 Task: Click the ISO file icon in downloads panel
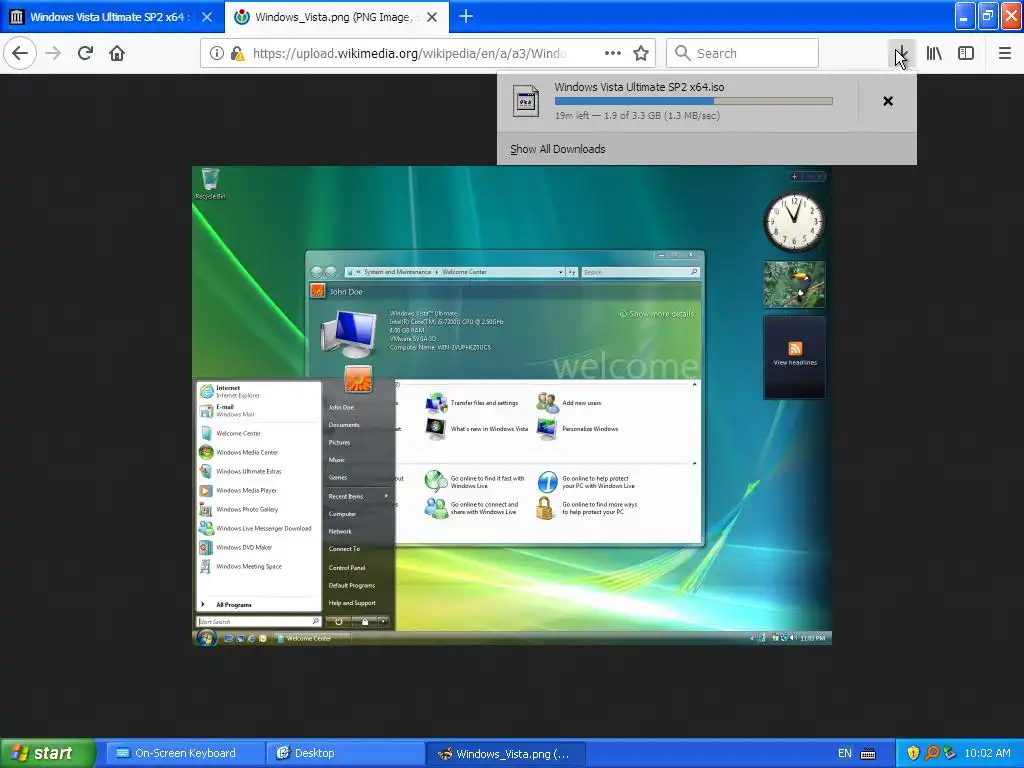click(x=526, y=101)
